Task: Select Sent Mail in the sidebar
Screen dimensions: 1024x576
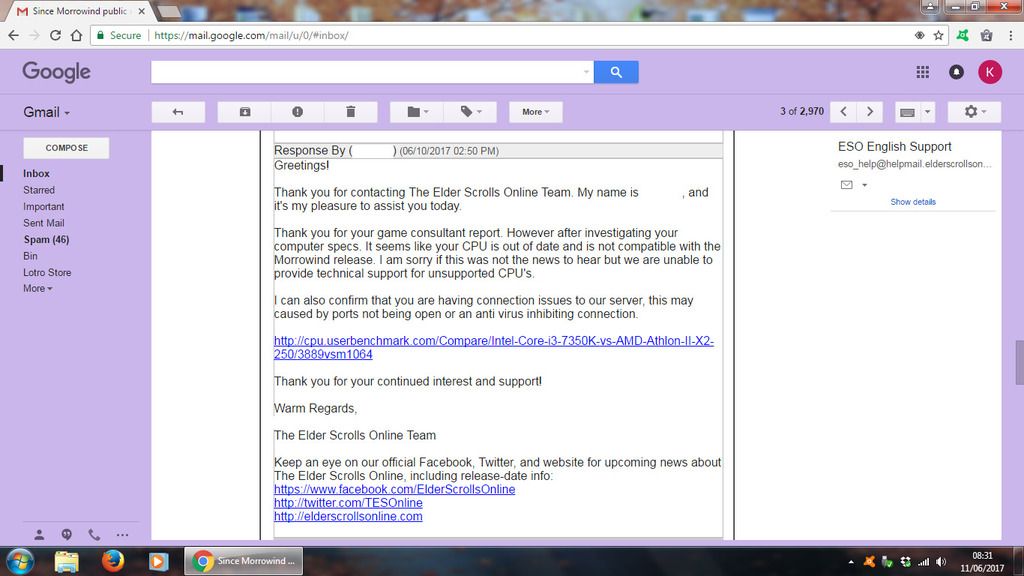Action: click(44, 223)
